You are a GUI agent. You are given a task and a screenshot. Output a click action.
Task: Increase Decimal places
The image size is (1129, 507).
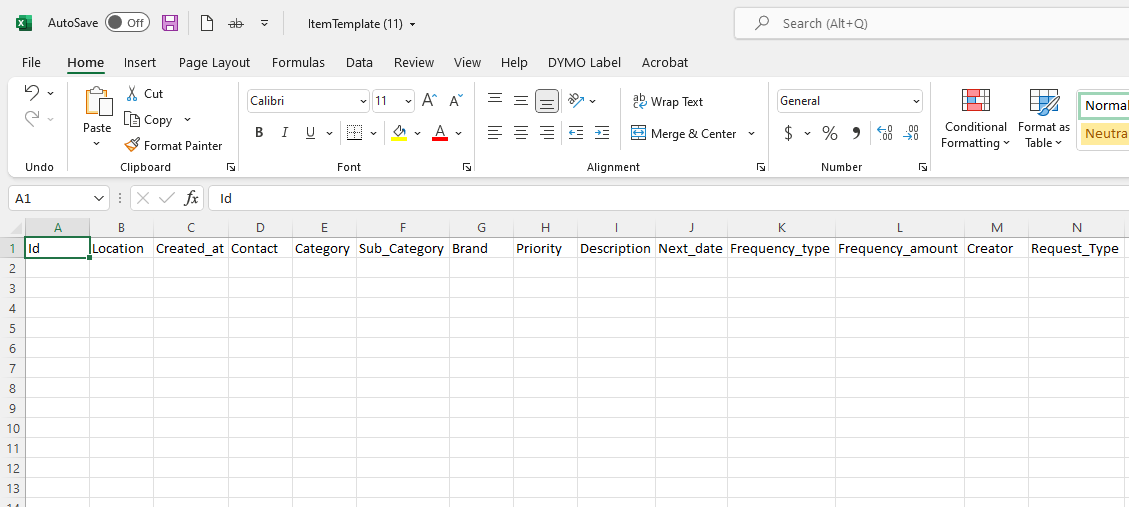tap(885, 133)
